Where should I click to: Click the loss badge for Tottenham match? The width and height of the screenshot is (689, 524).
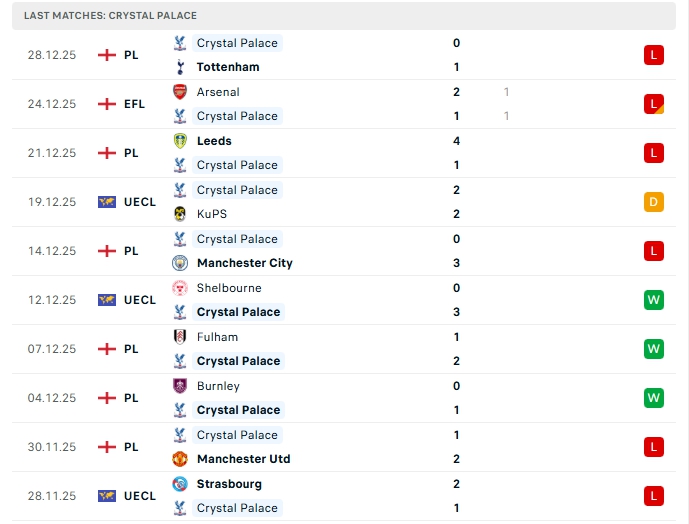coord(654,55)
